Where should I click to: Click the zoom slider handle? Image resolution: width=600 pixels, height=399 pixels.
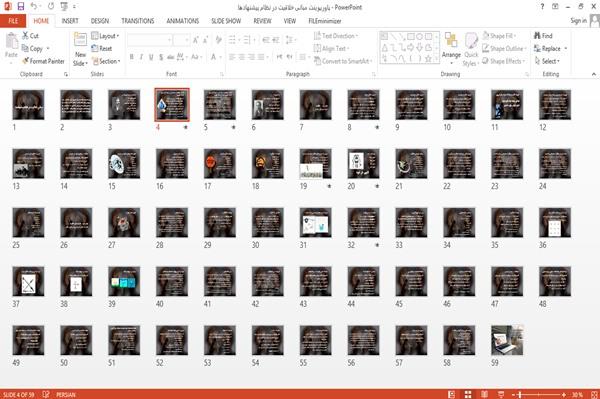[520, 394]
